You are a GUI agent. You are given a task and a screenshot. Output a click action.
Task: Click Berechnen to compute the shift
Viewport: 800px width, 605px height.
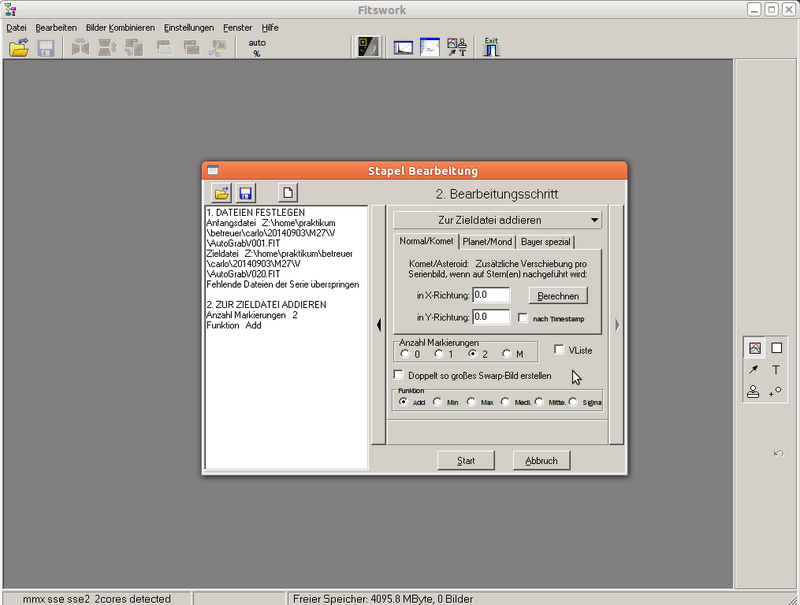pos(557,295)
